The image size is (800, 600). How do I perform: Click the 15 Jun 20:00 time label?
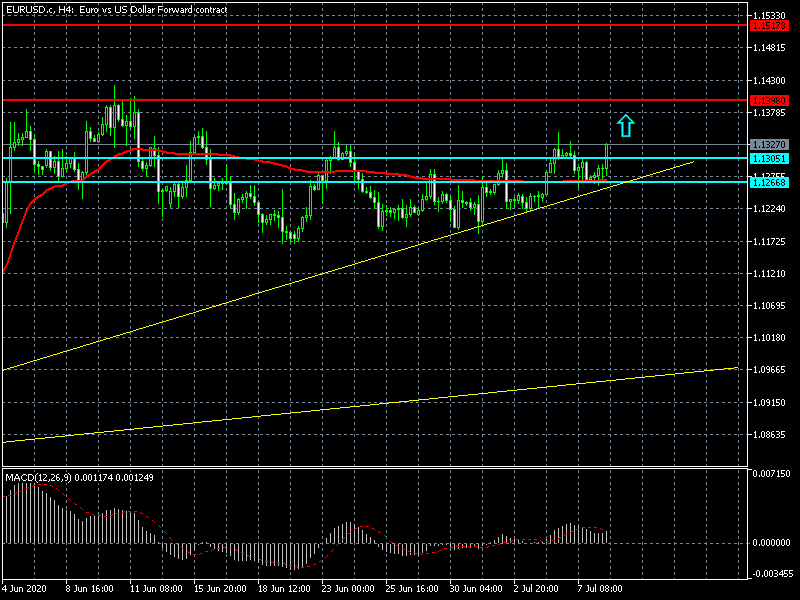coord(221,589)
